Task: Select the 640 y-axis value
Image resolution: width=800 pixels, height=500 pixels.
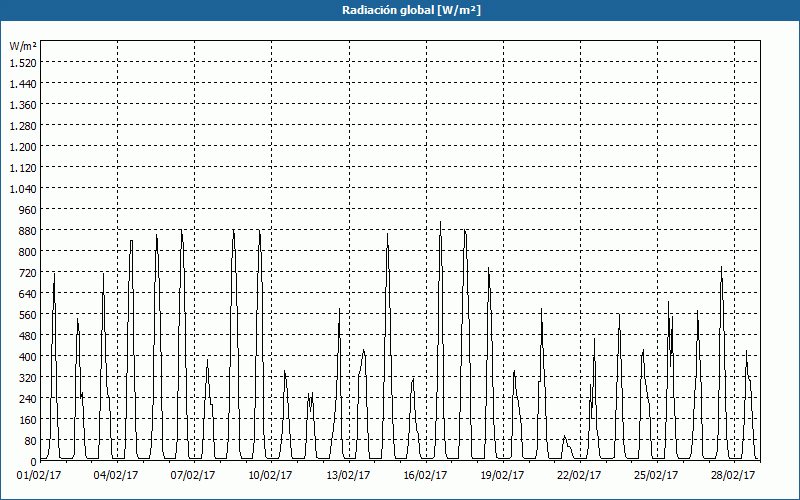Action: [x=28, y=294]
